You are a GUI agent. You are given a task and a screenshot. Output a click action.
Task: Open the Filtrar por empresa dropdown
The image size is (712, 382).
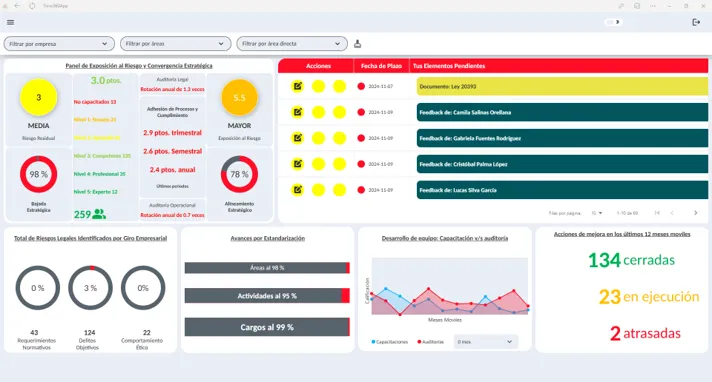point(59,44)
